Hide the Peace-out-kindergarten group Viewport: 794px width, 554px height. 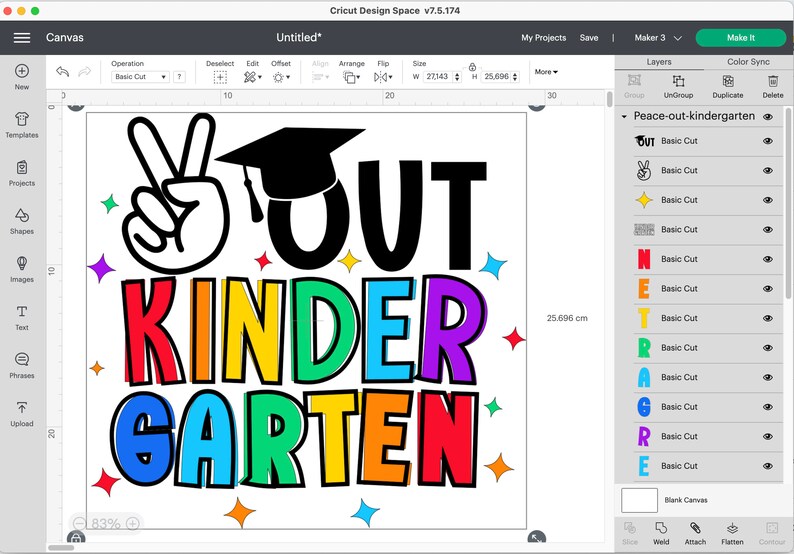(x=768, y=117)
